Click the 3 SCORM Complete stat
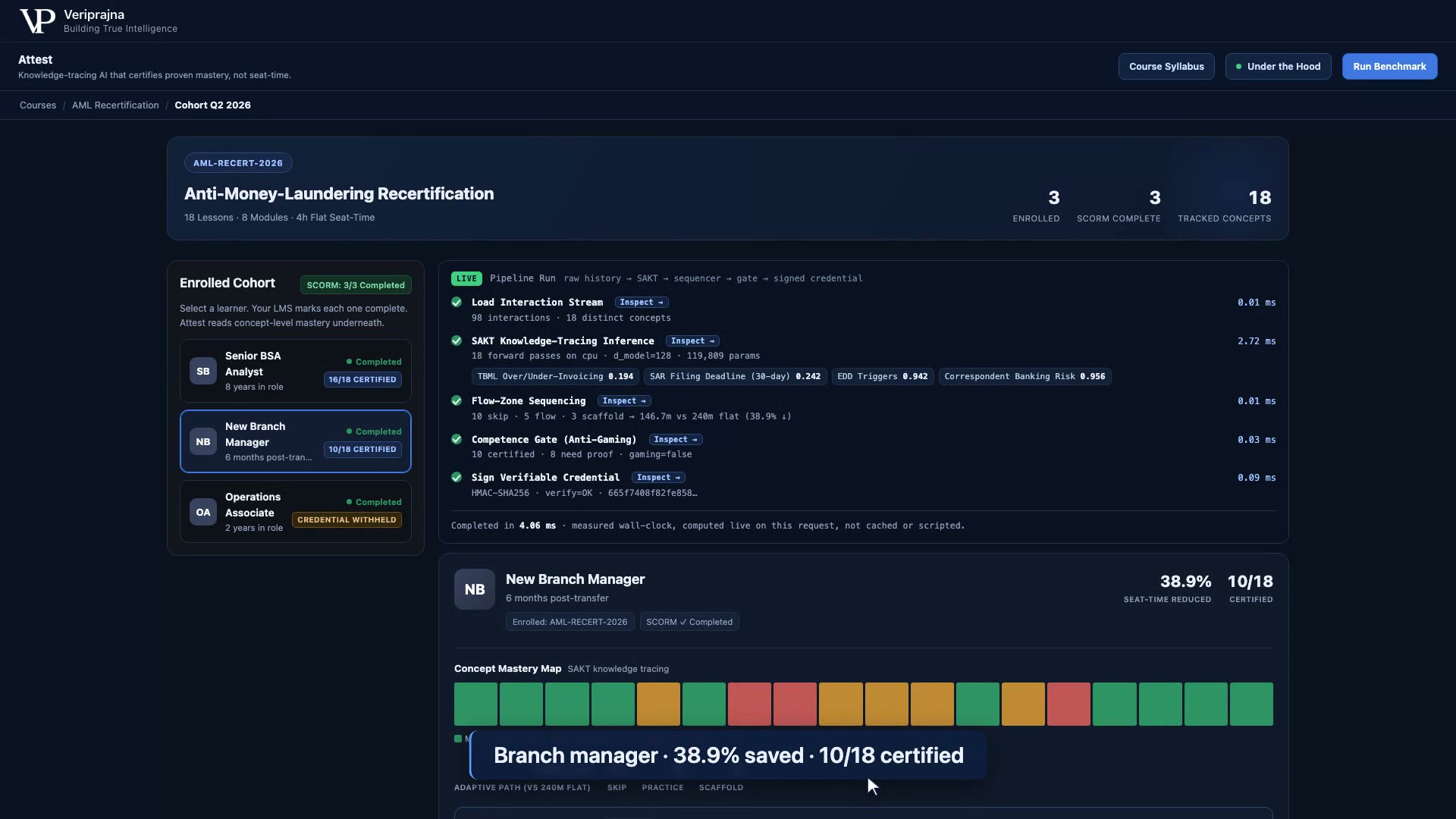 1119,206
